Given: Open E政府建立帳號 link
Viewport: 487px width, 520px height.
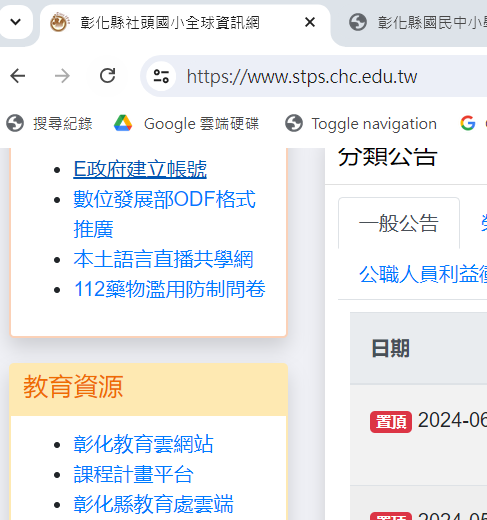Looking at the screenshot, I should tap(140, 169).
